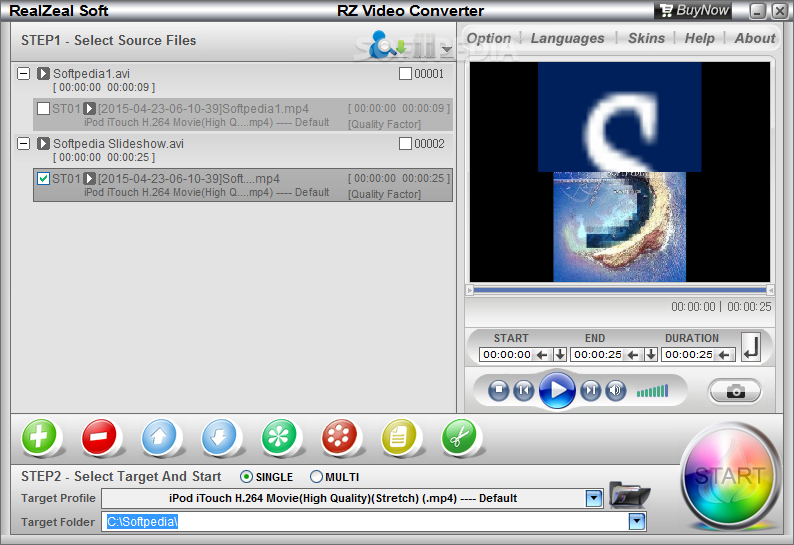Click the seek bar right end marker
Viewport: 794px width, 545px height.
tap(770, 290)
